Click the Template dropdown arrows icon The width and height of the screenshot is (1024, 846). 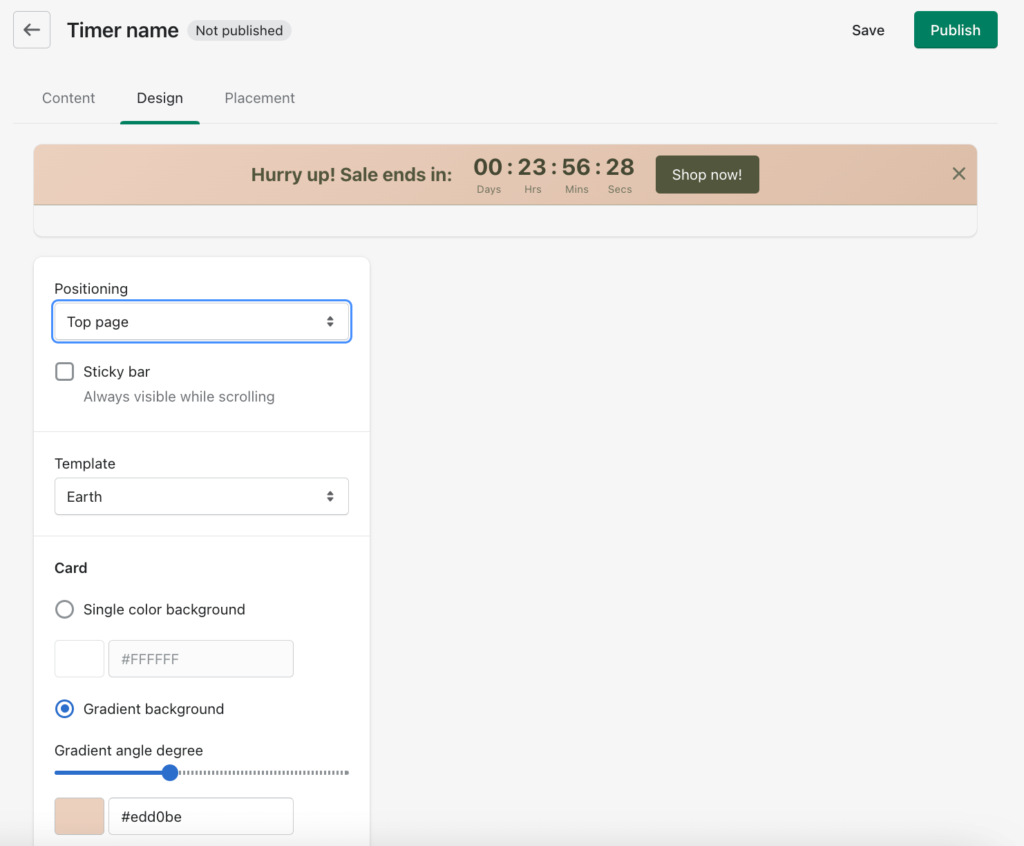330,497
